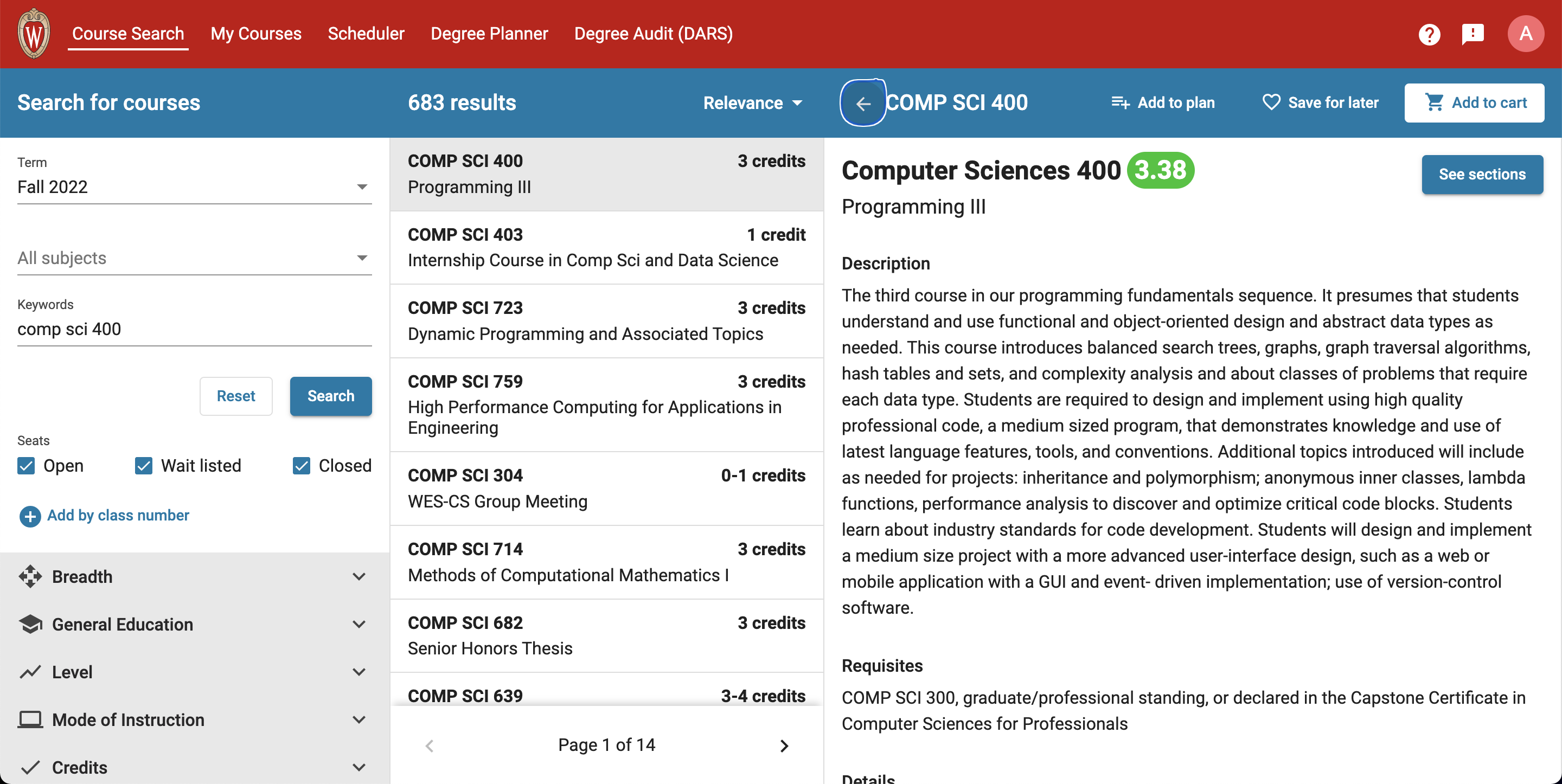
Task: Click the Keywords input field
Action: click(x=194, y=329)
